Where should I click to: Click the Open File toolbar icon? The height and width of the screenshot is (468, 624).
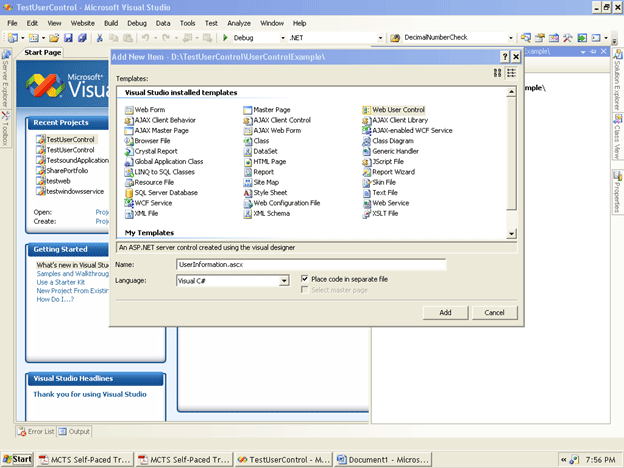click(x=54, y=38)
